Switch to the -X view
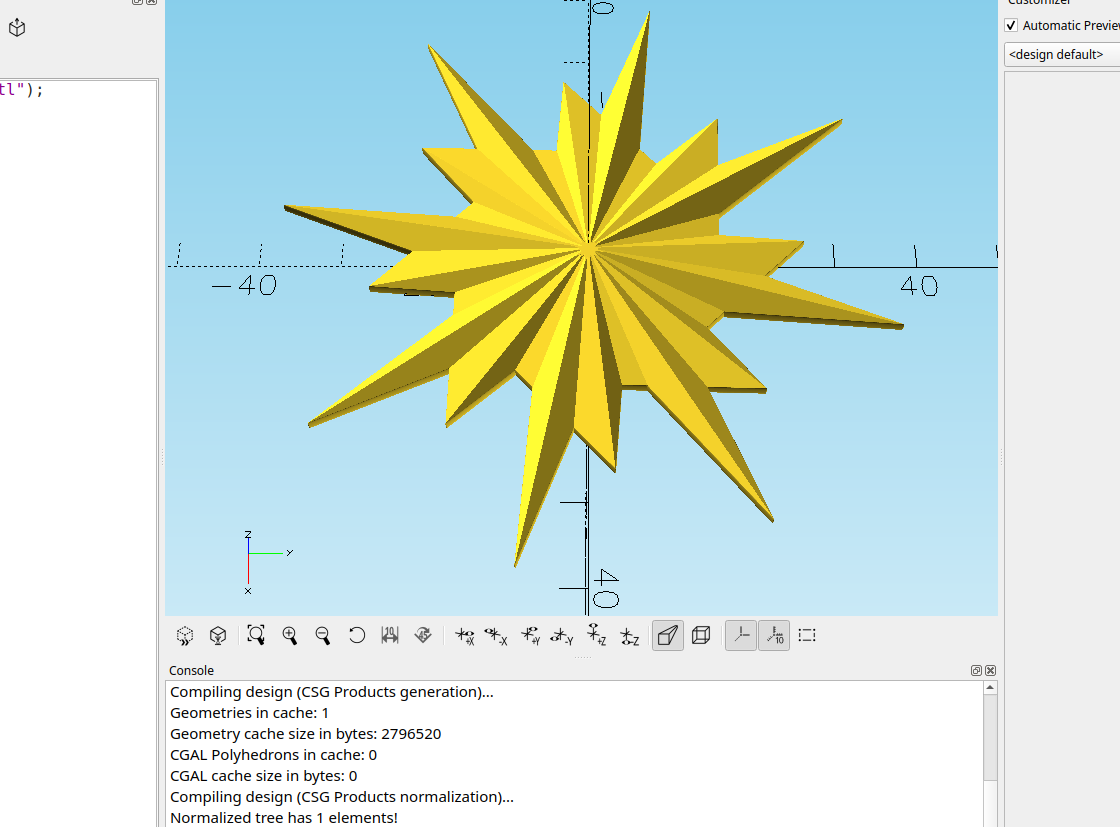 pyautogui.click(x=496, y=636)
